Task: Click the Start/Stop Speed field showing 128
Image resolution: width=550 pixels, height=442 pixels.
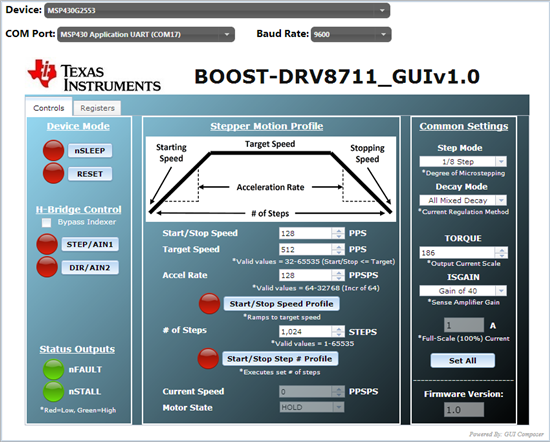Action: pos(306,233)
